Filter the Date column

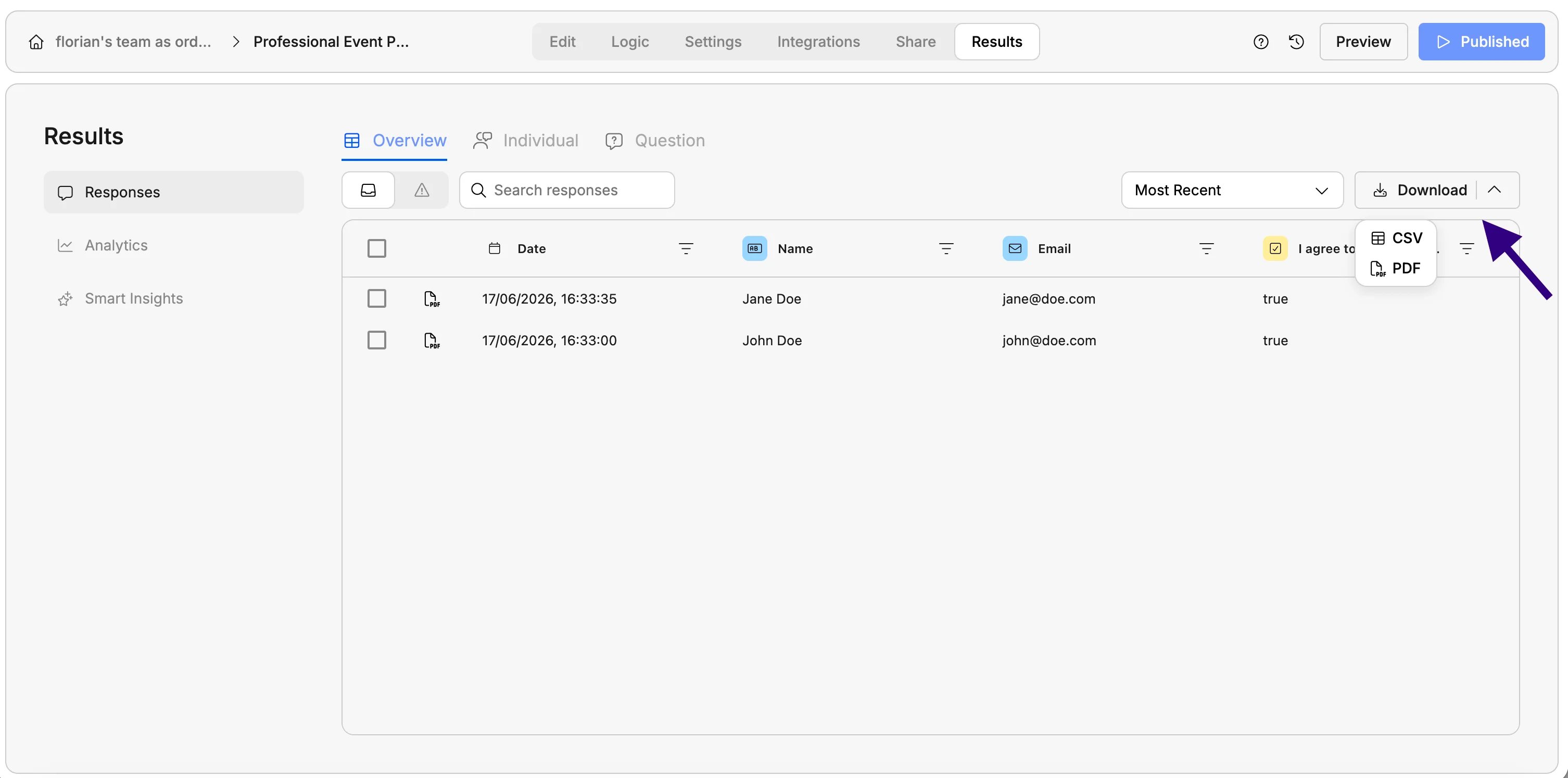click(x=686, y=248)
